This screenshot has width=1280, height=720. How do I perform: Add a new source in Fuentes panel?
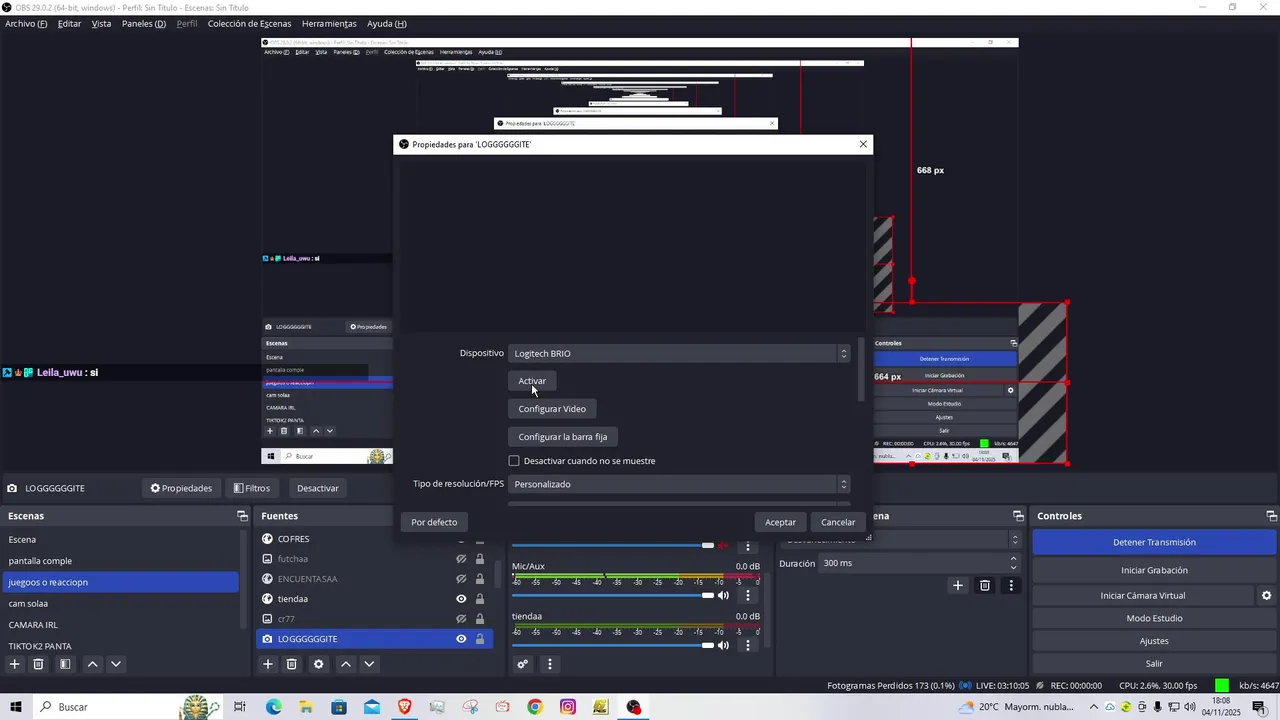[x=268, y=664]
